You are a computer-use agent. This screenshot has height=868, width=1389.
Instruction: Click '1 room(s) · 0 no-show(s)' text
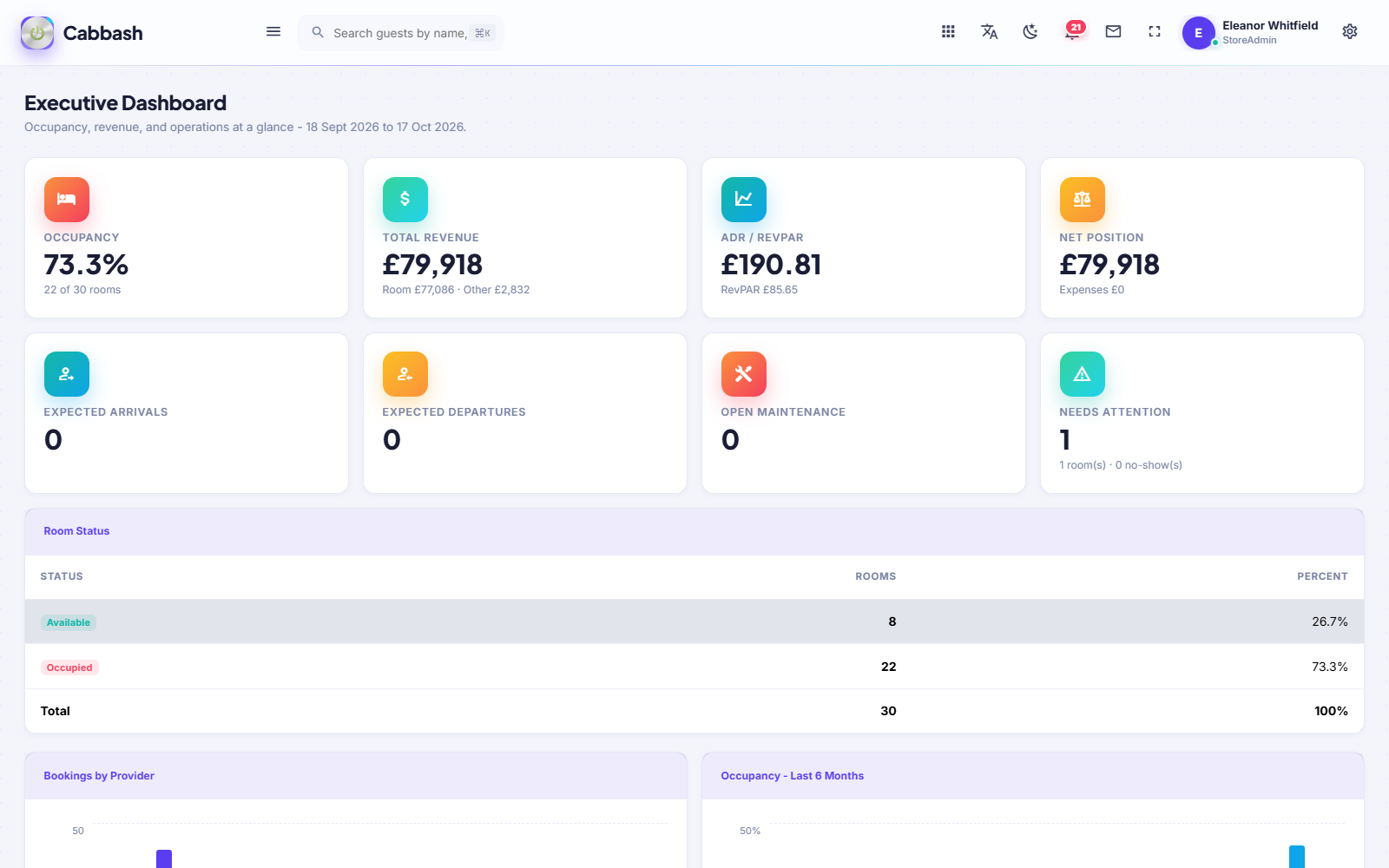[1121, 465]
